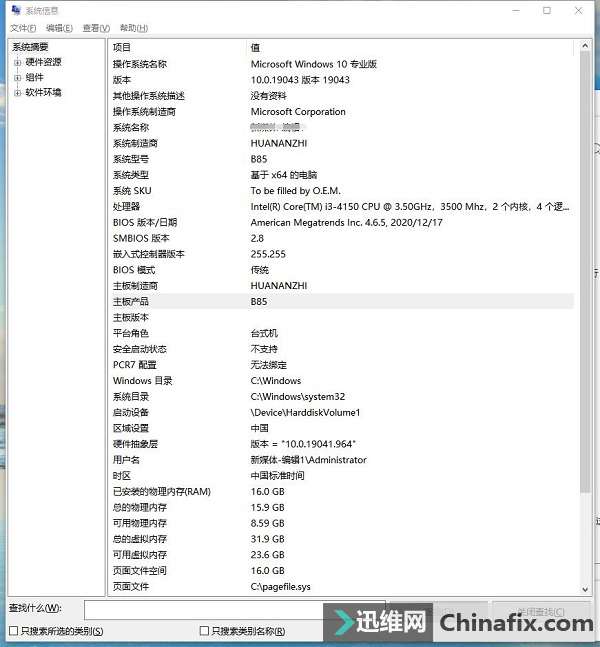Select the 已安装的物理内存(RAM) row
The width and height of the screenshot is (600, 647).
(x=341, y=491)
